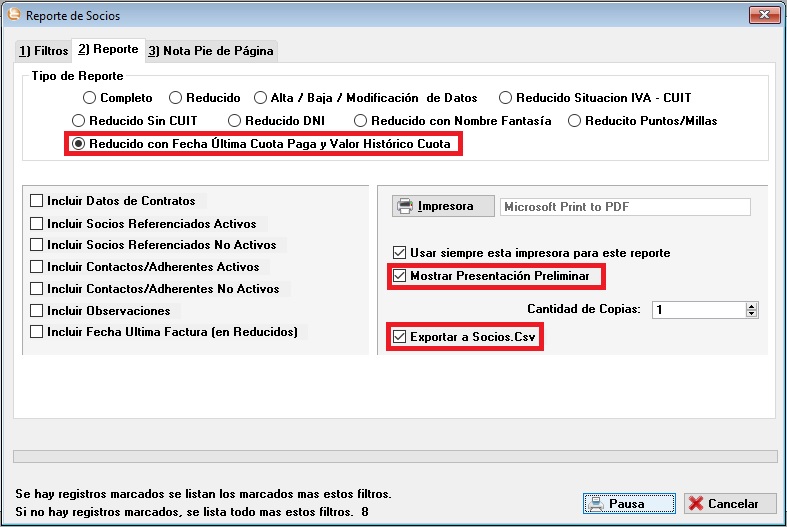The image size is (787, 527).
Task: Click the Cancelar button
Action: pyautogui.click(x=722, y=504)
